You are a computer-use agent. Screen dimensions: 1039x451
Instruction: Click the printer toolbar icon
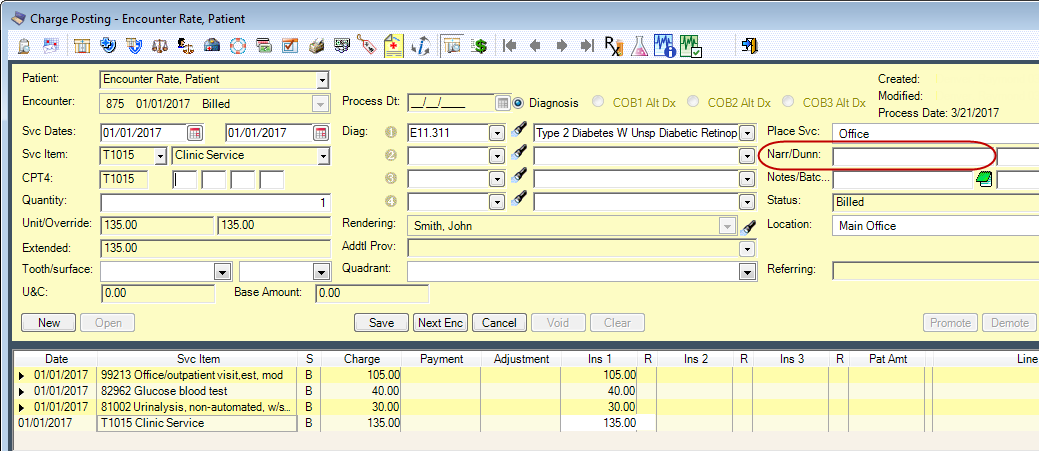[317, 46]
